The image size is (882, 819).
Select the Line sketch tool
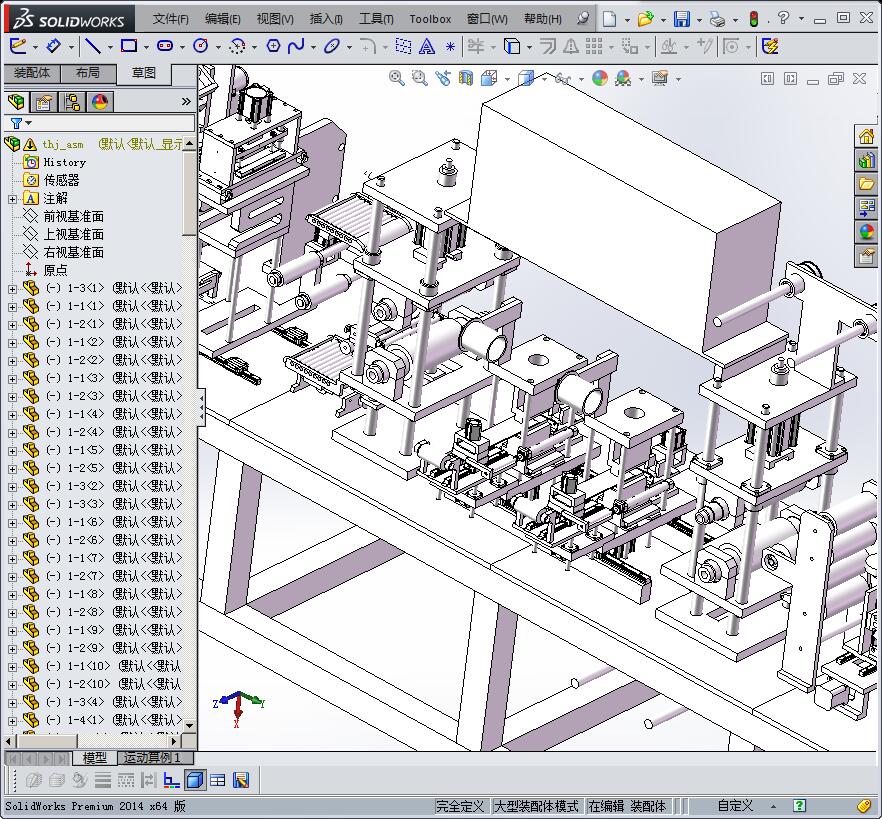click(92, 46)
